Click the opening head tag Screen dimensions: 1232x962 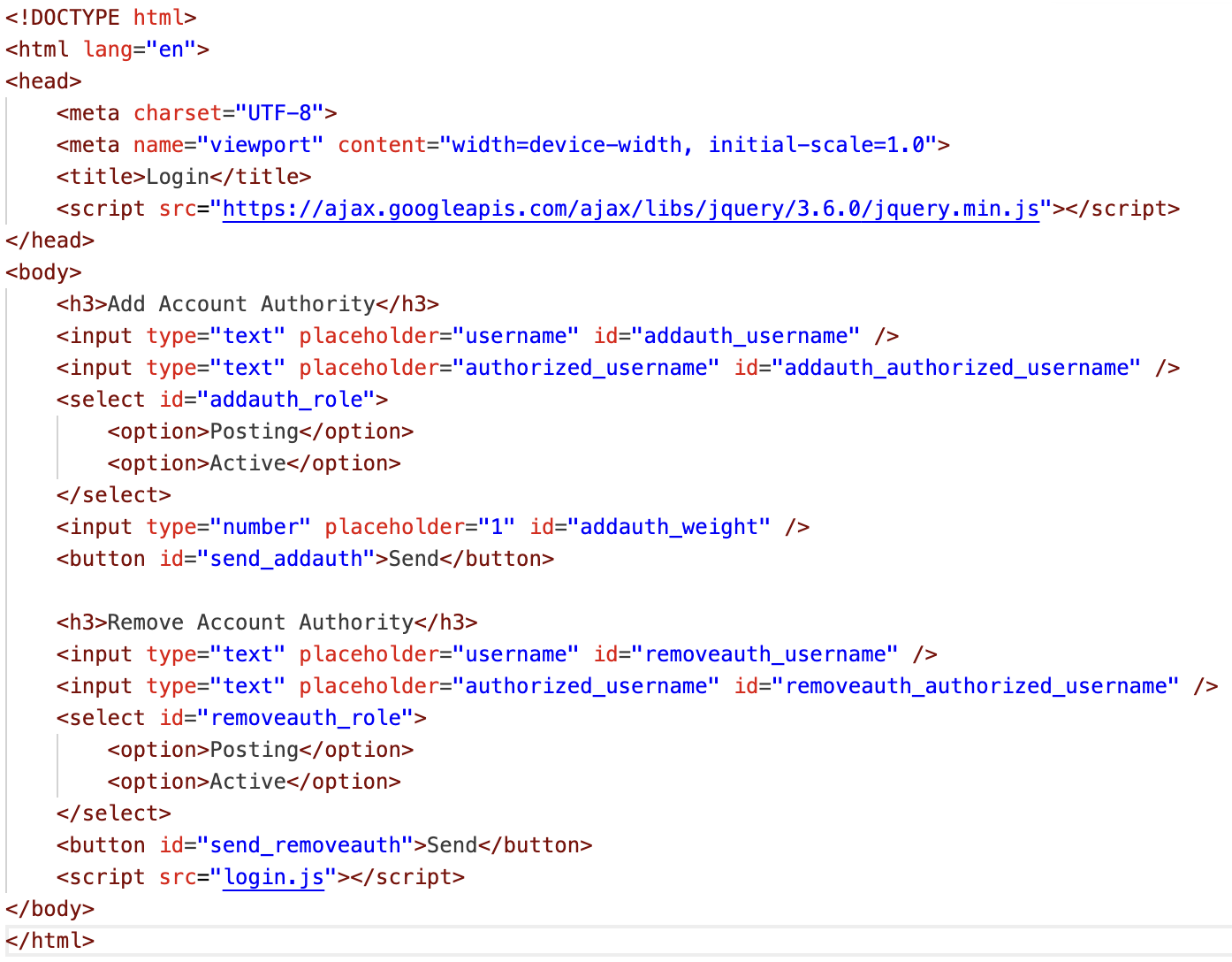pos(43,81)
